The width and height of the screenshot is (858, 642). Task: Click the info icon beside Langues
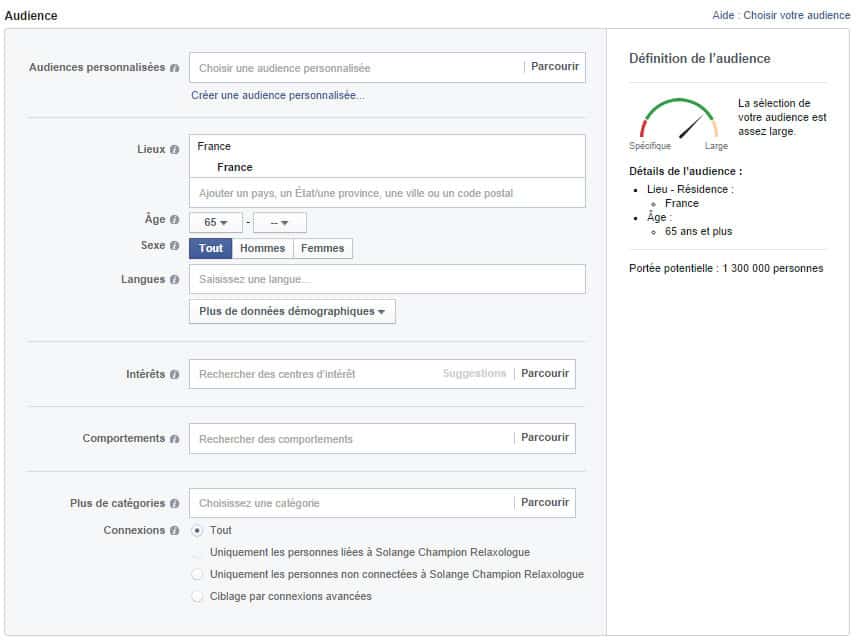tap(175, 280)
